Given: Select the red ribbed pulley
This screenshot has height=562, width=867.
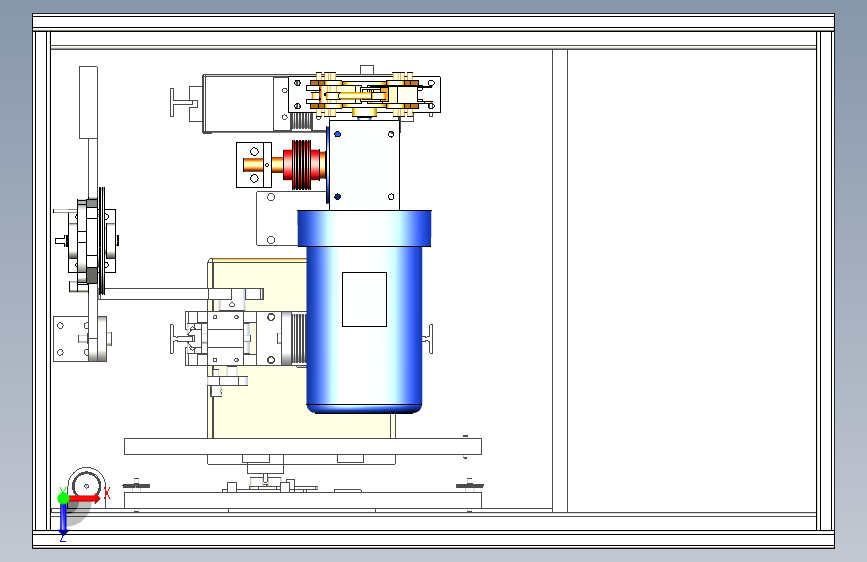Looking at the screenshot, I should pos(303,165).
